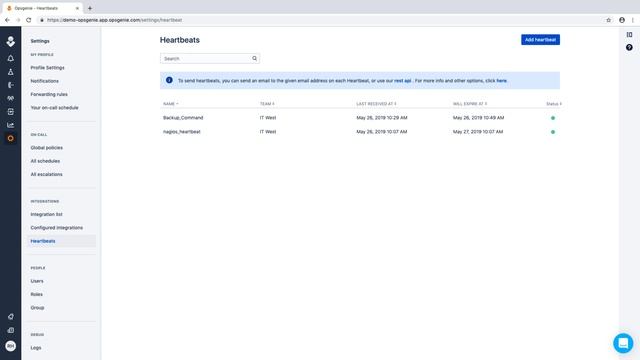Viewport: 640px width, 360px height.
Task: Sort by the TEAM column header
Action: click(267, 104)
